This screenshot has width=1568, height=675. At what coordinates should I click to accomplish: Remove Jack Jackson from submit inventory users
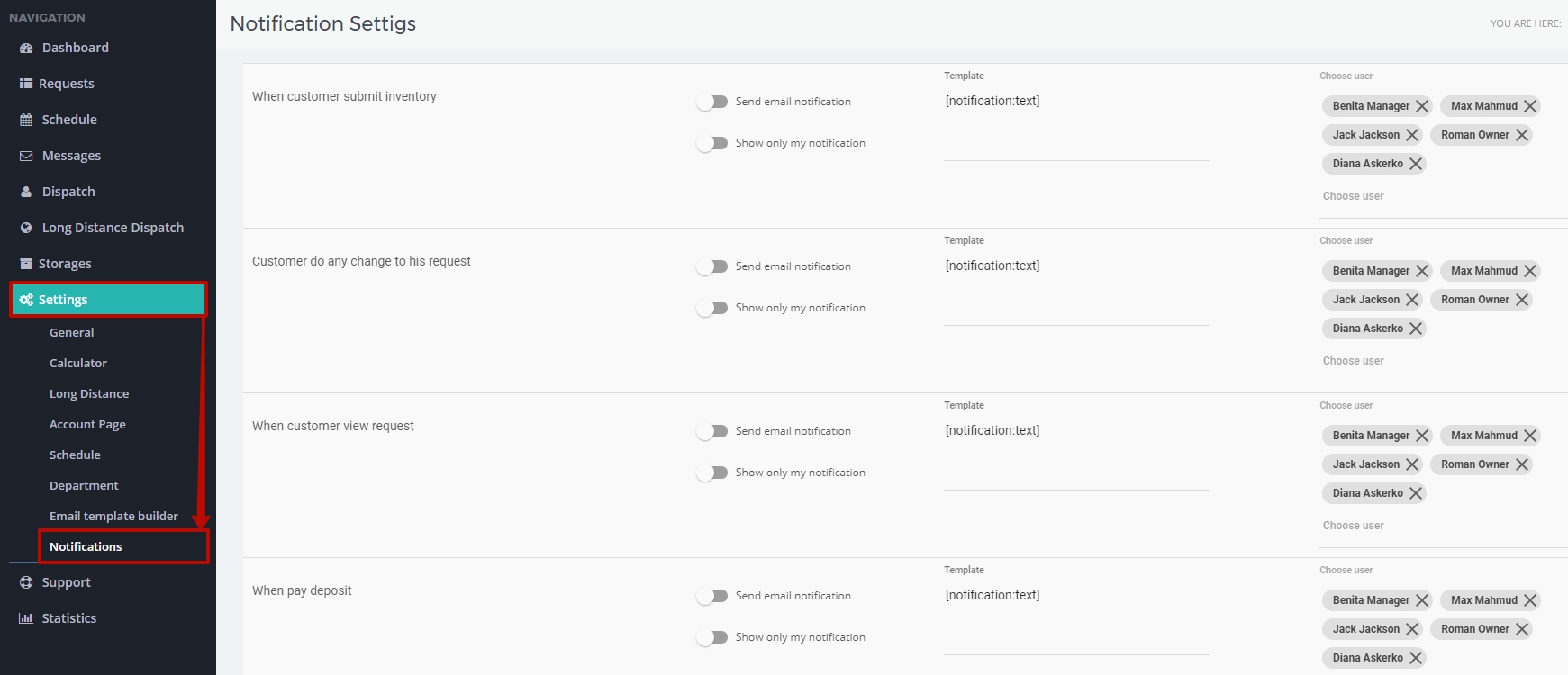(1412, 135)
